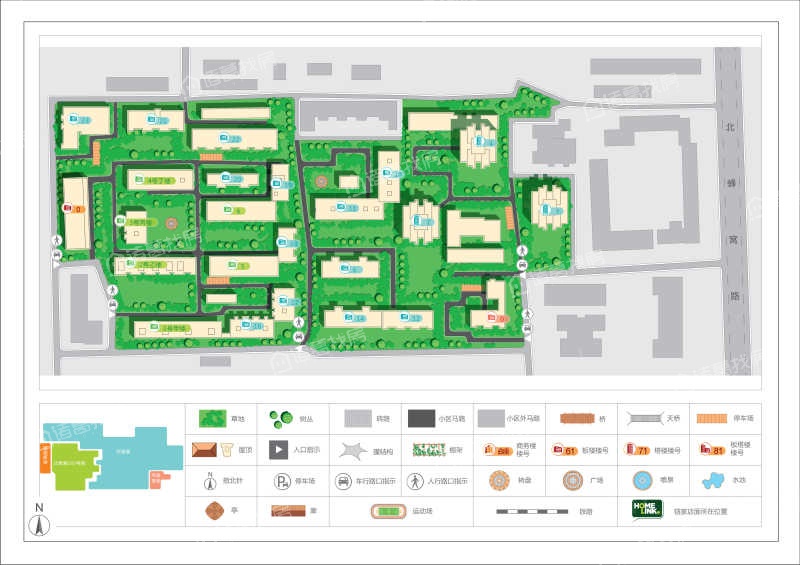Click the salmon block in the overview minimap

pyautogui.click(x=158, y=480)
